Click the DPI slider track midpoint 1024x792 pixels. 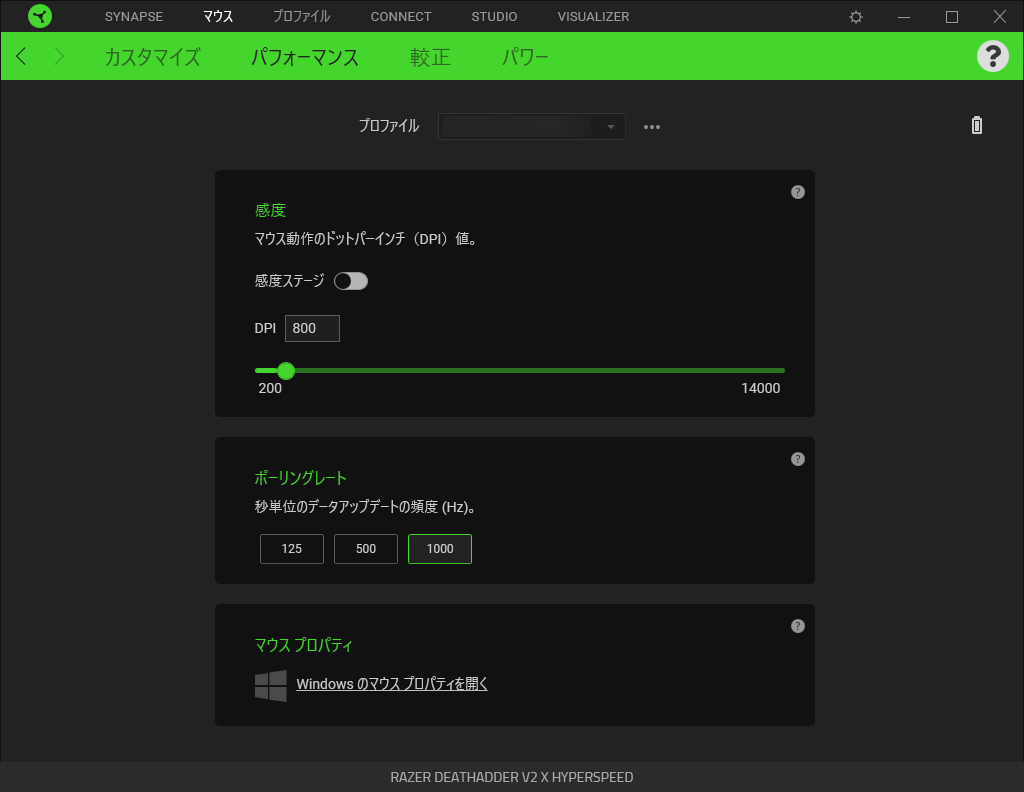click(520, 370)
